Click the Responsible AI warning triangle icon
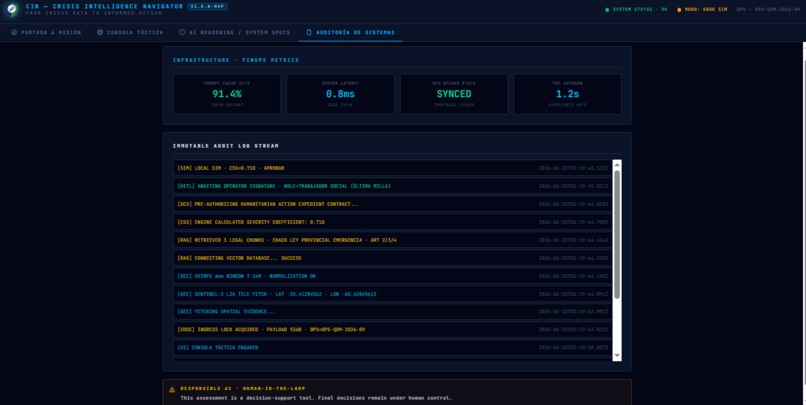 pyautogui.click(x=172, y=389)
